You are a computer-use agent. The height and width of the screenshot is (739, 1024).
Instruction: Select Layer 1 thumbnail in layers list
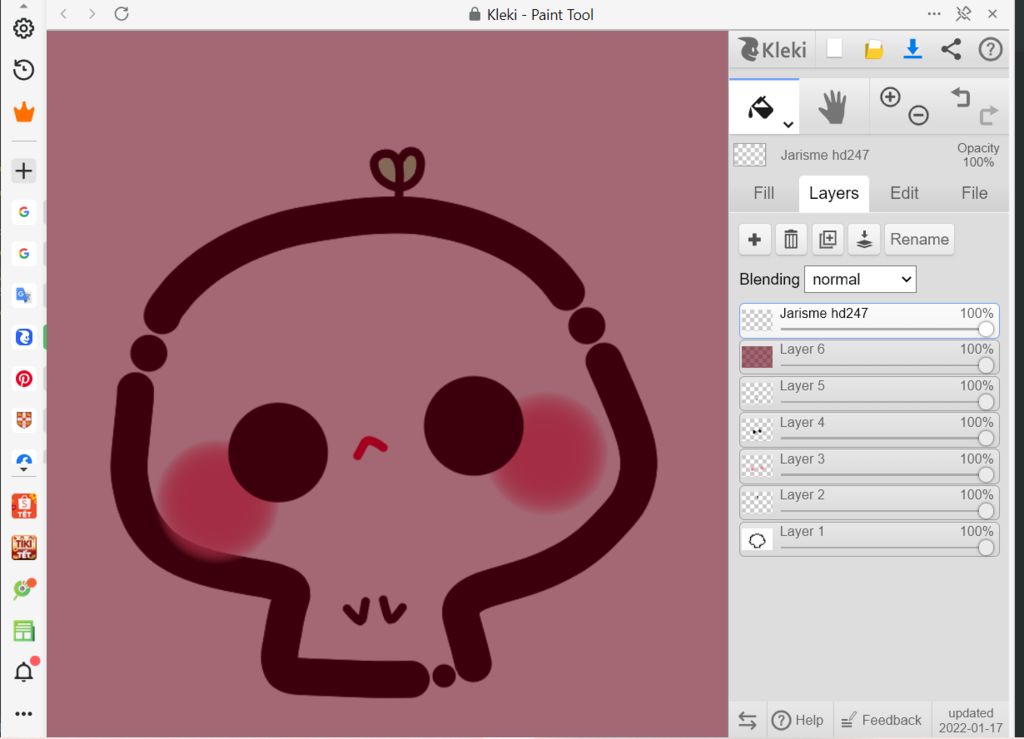pyautogui.click(x=757, y=540)
